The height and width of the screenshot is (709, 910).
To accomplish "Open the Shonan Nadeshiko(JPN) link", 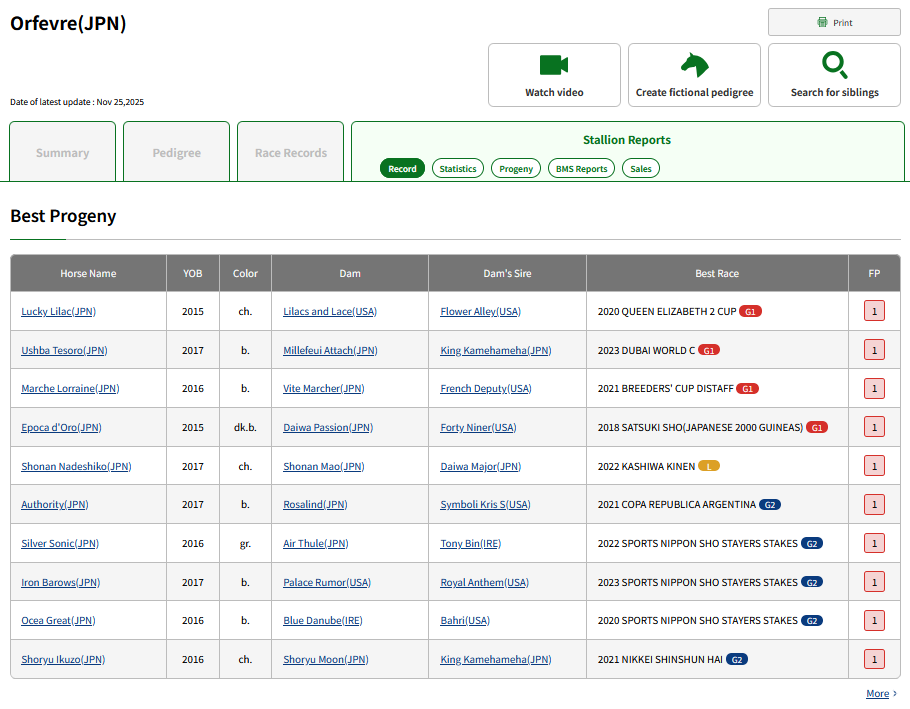I will 76,466.
